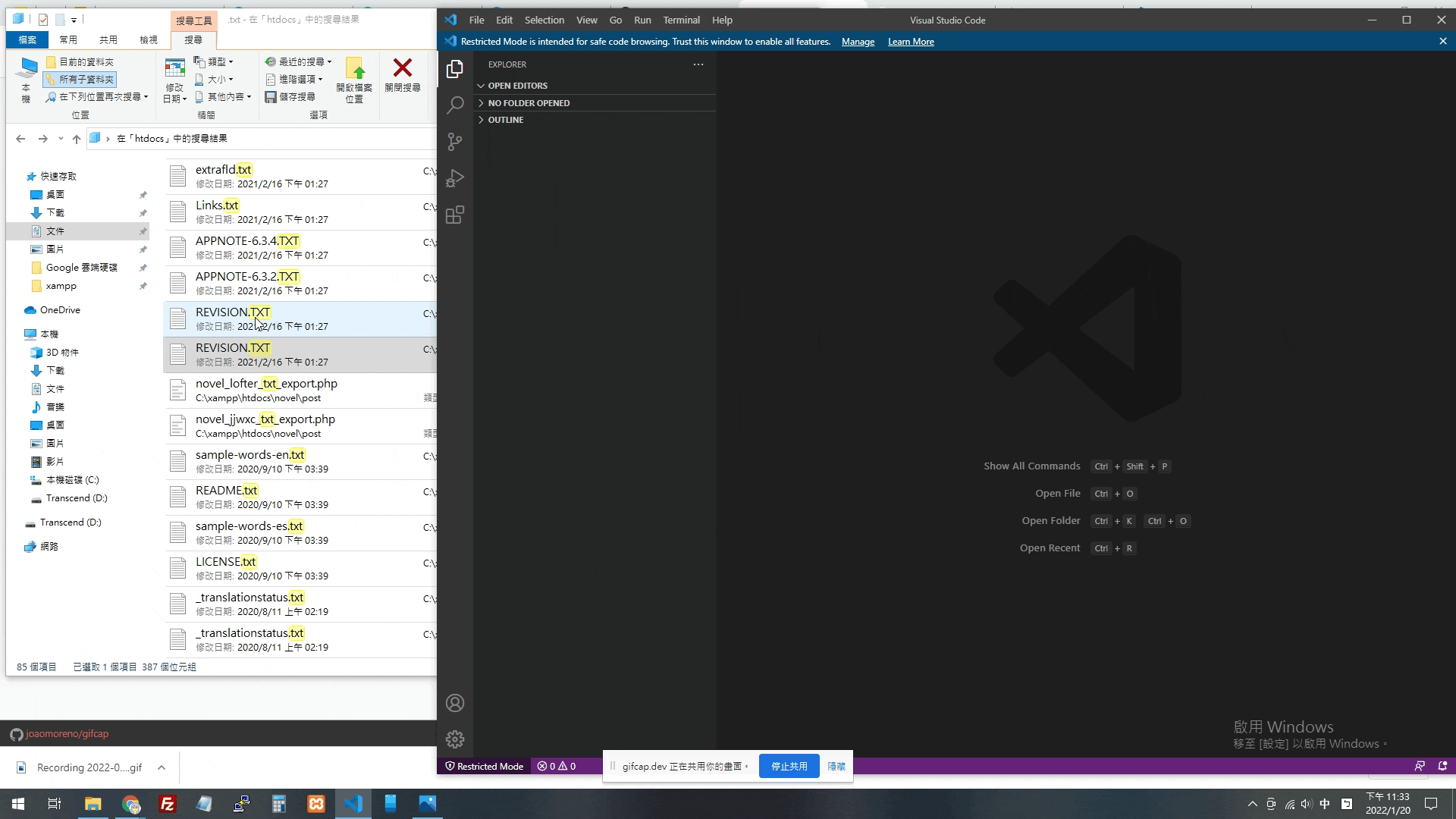Open the Terminal menu in VS Code
Viewport: 1456px width, 819px height.
pos(680,20)
